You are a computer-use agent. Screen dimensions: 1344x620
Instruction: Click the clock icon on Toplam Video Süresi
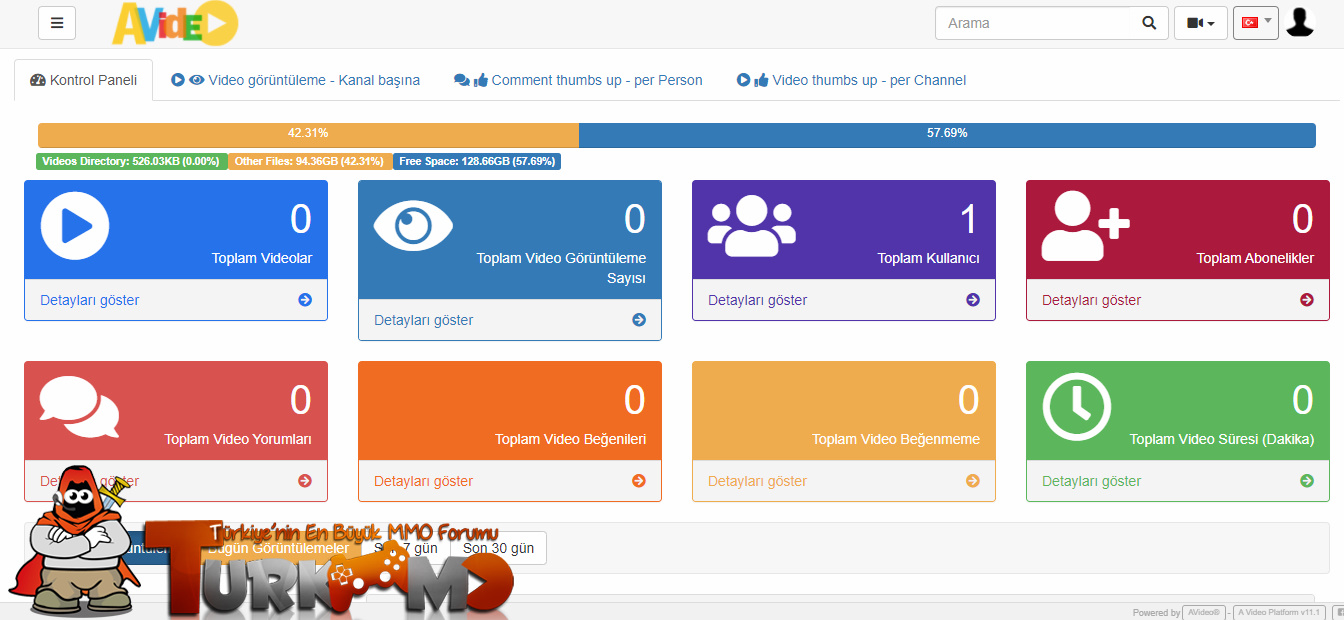[x=1077, y=406]
